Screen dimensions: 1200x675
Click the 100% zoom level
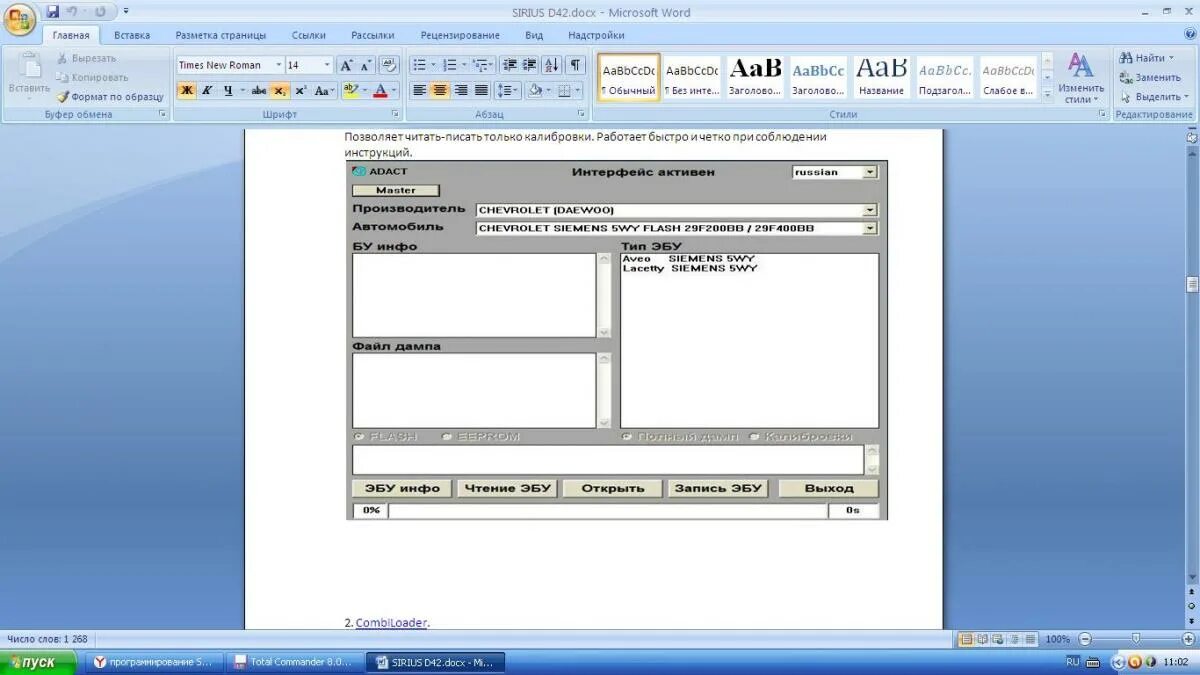[1057, 639]
